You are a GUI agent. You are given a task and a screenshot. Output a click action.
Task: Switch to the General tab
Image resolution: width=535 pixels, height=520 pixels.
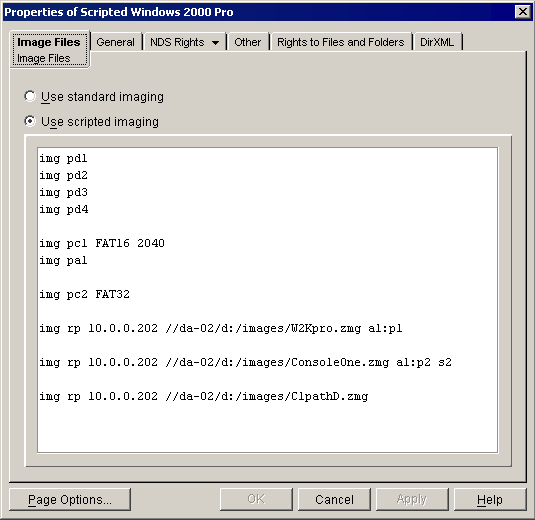pyautogui.click(x=115, y=42)
